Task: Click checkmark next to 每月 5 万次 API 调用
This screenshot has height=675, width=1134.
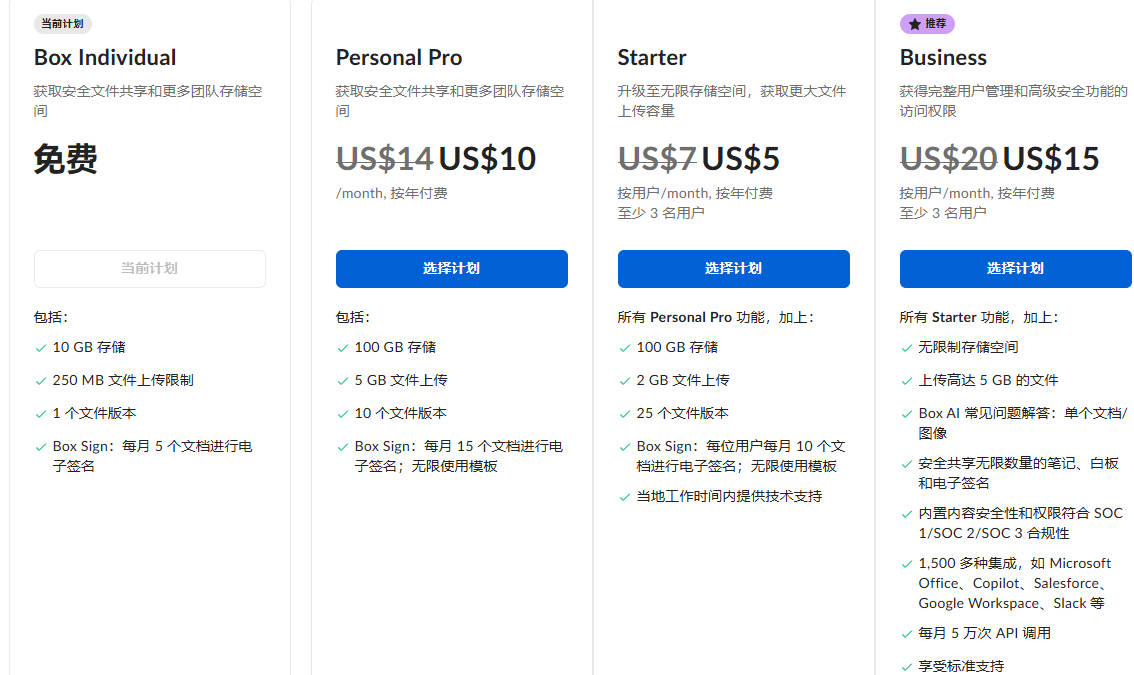Action: coord(907,634)
